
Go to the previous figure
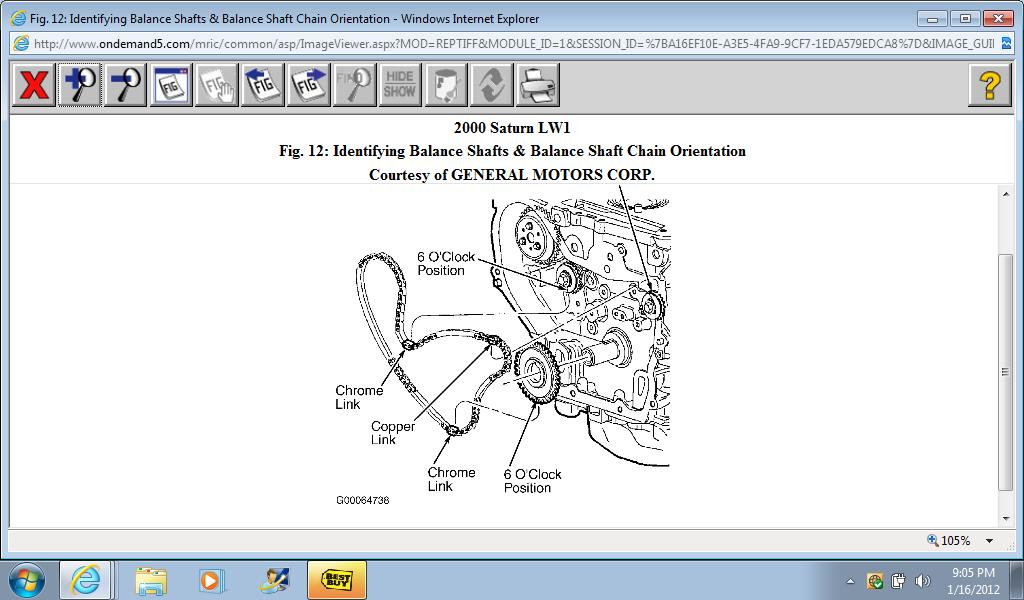[263, 85]
